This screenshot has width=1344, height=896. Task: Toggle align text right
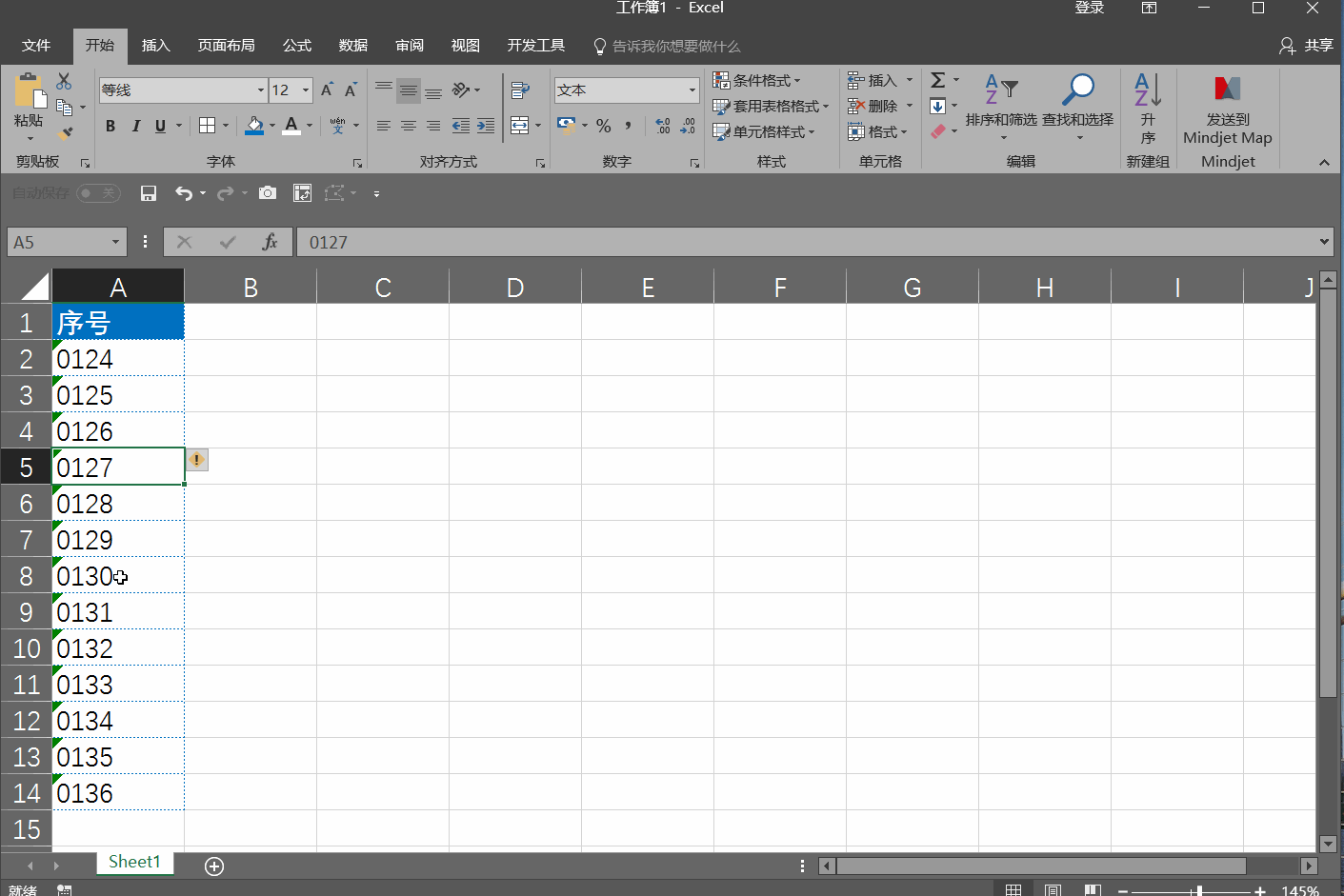(x=433, y=126)
